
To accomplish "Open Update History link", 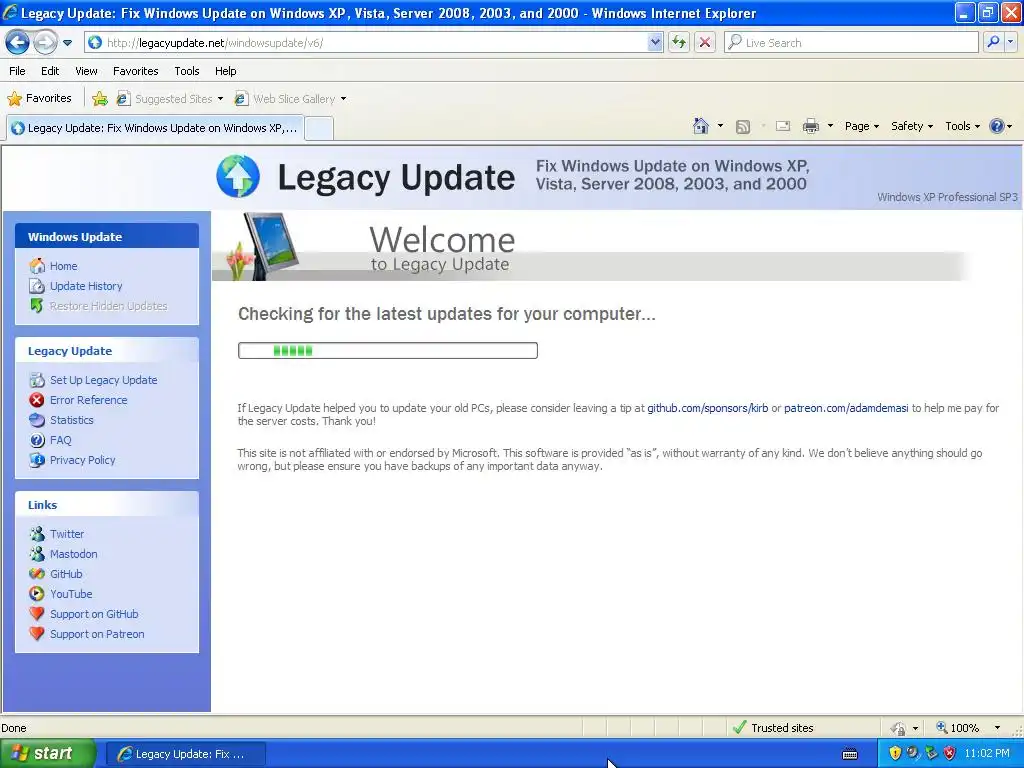I will click(x=86, y=286).
